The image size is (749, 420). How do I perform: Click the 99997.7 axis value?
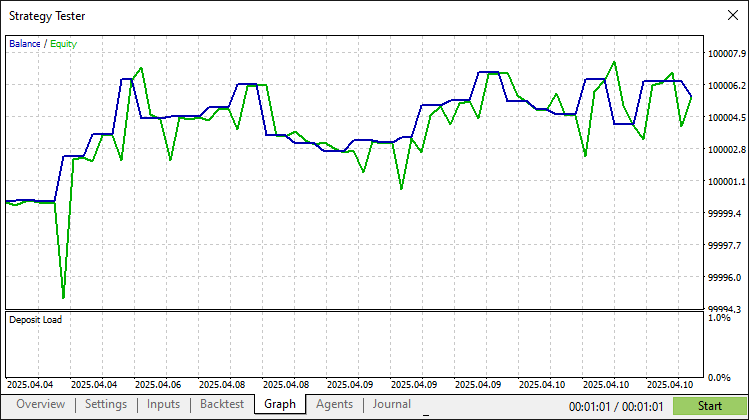(725, 246)
